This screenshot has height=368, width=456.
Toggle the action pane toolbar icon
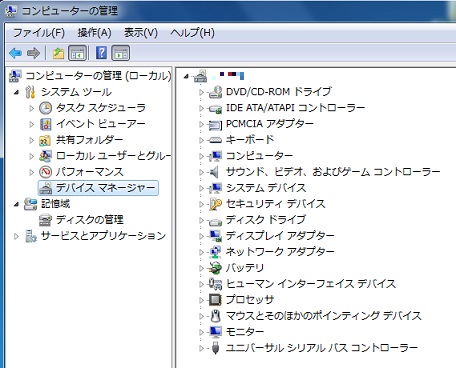pos(120,53)
